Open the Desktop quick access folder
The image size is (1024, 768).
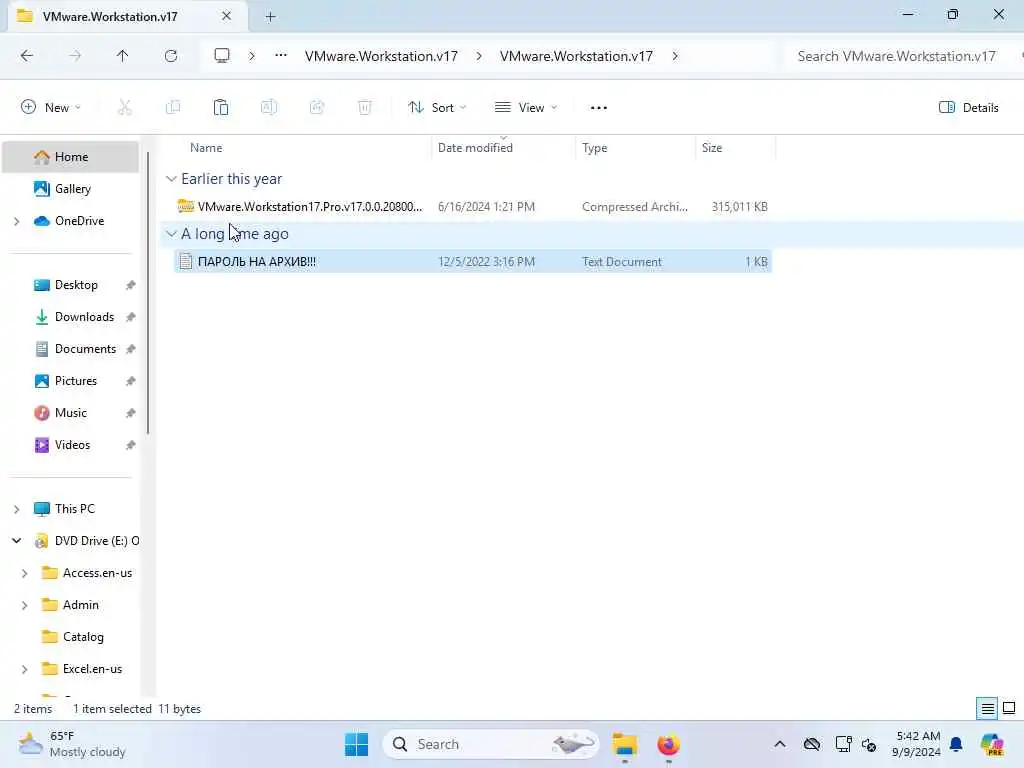[x=76, y=285]
